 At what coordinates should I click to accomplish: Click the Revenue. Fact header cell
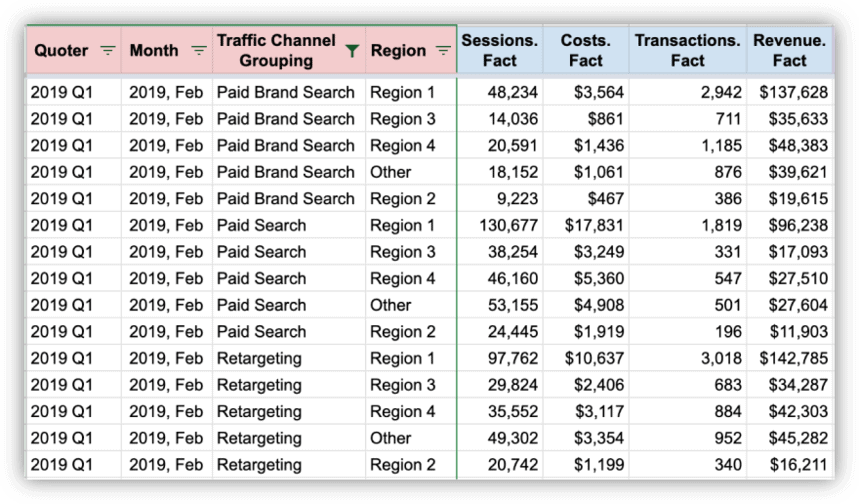point(789,50)
